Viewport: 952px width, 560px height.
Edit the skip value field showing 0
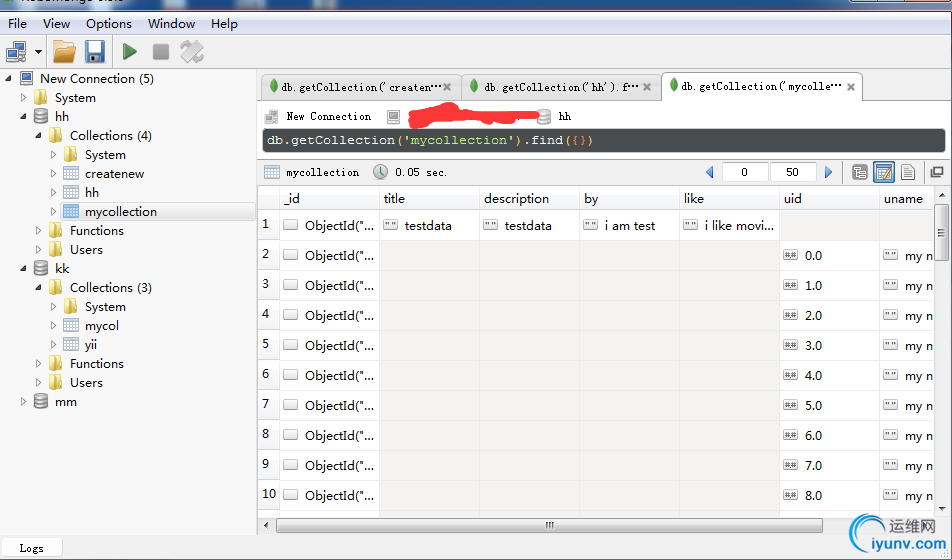pyautogui.click(x=745, y=172)
